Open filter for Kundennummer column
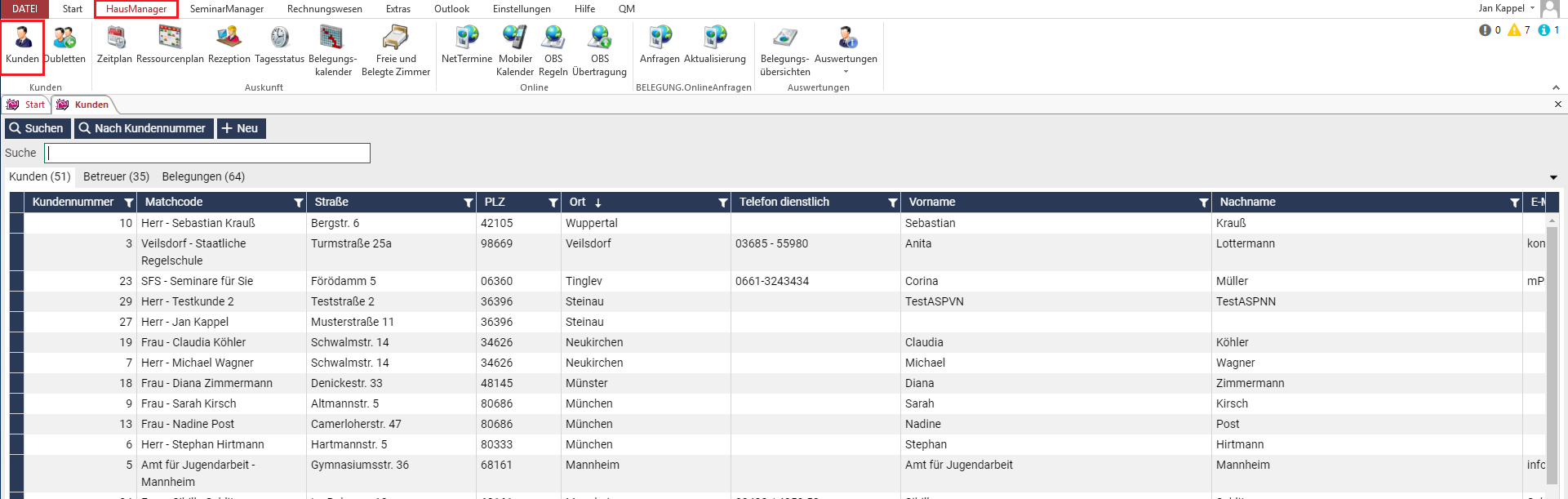1568x499 pixels. tap(129, 203)
